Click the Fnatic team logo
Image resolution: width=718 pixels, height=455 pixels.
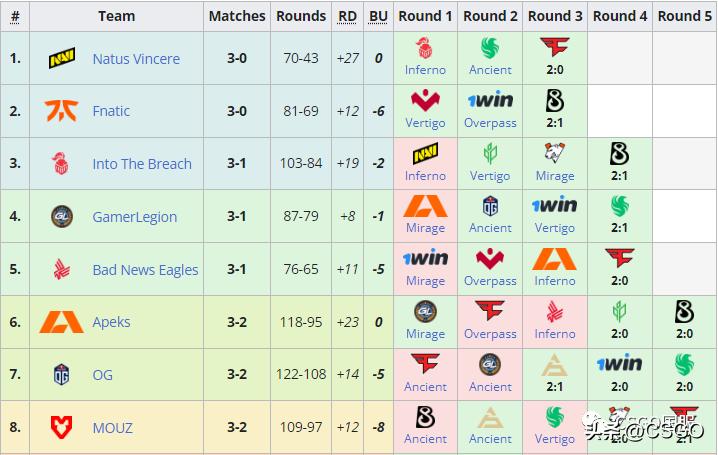(61, 111)
